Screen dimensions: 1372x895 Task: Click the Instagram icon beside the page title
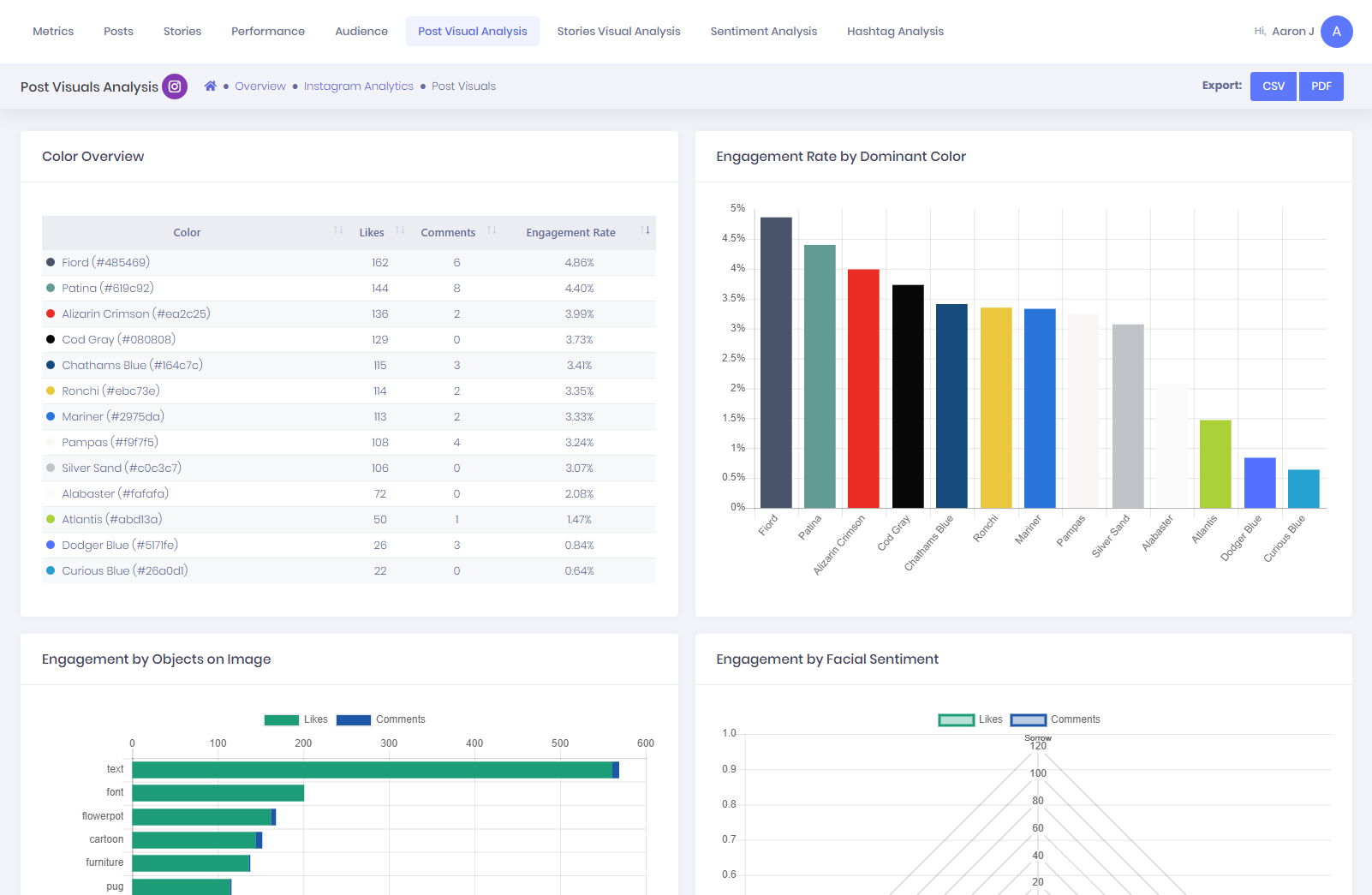(175, 87)
